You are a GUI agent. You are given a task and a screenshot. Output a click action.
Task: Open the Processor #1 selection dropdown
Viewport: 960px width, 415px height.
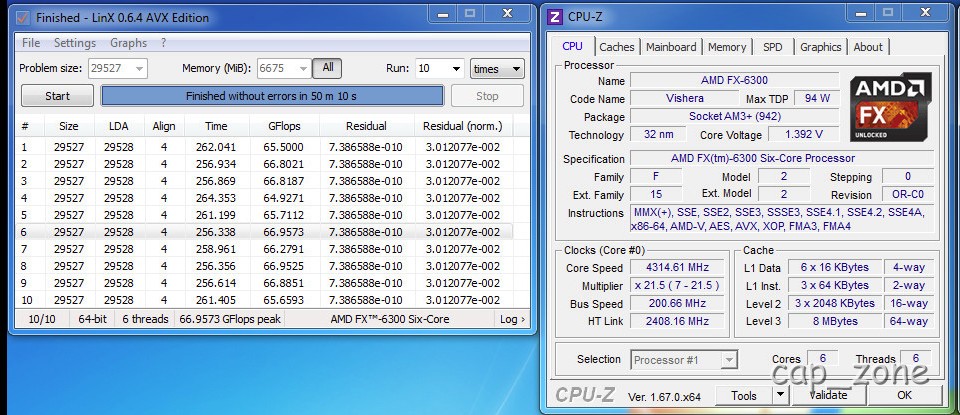click(x=684, y=360)
